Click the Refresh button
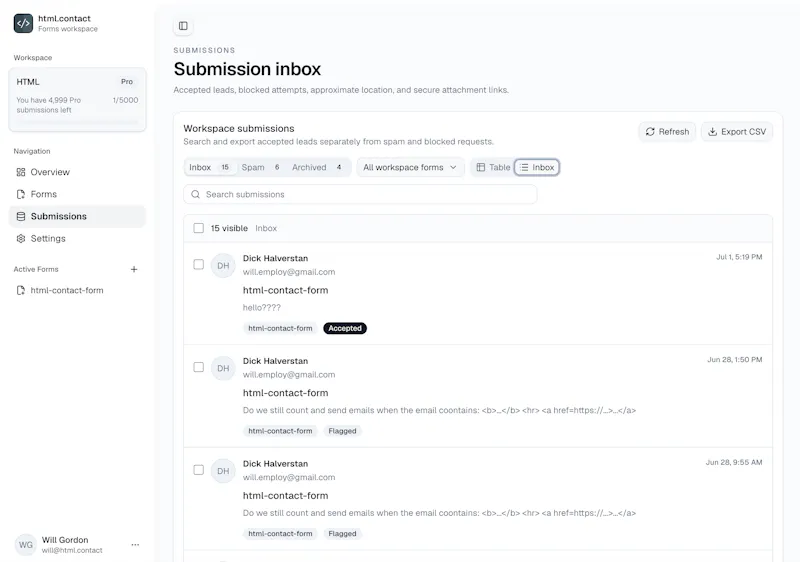Screen dimensions: 800x562 pyautogui.click(x=667, y=132)
